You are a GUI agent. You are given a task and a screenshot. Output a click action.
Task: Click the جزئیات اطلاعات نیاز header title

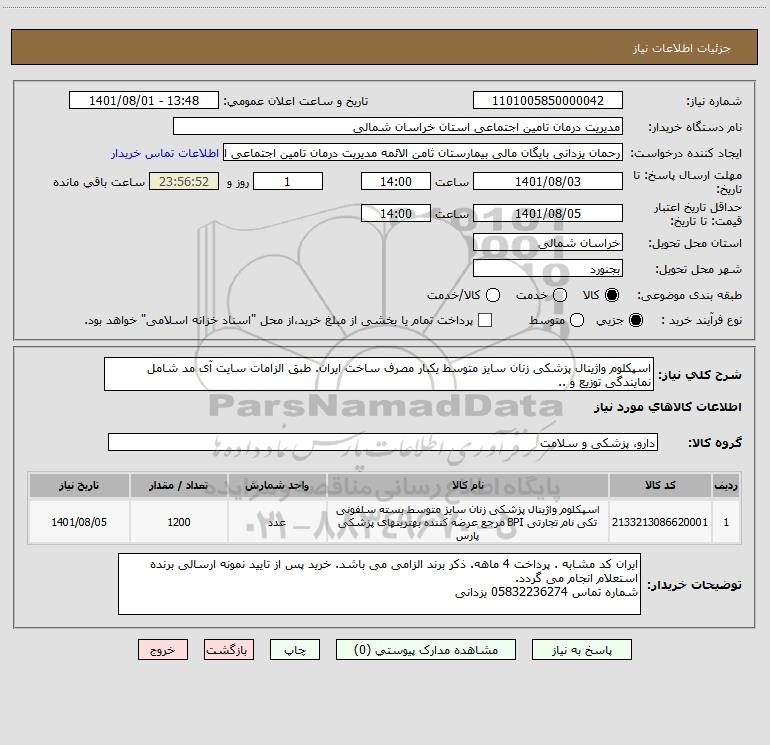pyautogui.click(x=681, y=48)
